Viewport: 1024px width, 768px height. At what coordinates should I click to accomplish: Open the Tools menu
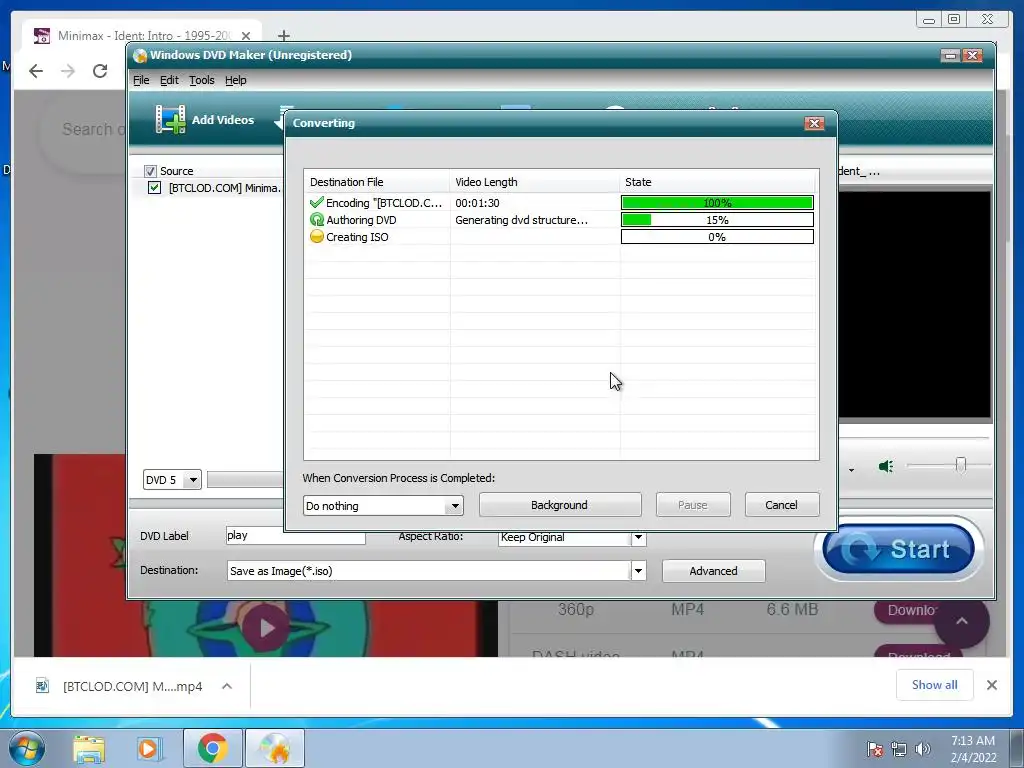(202, 80)
